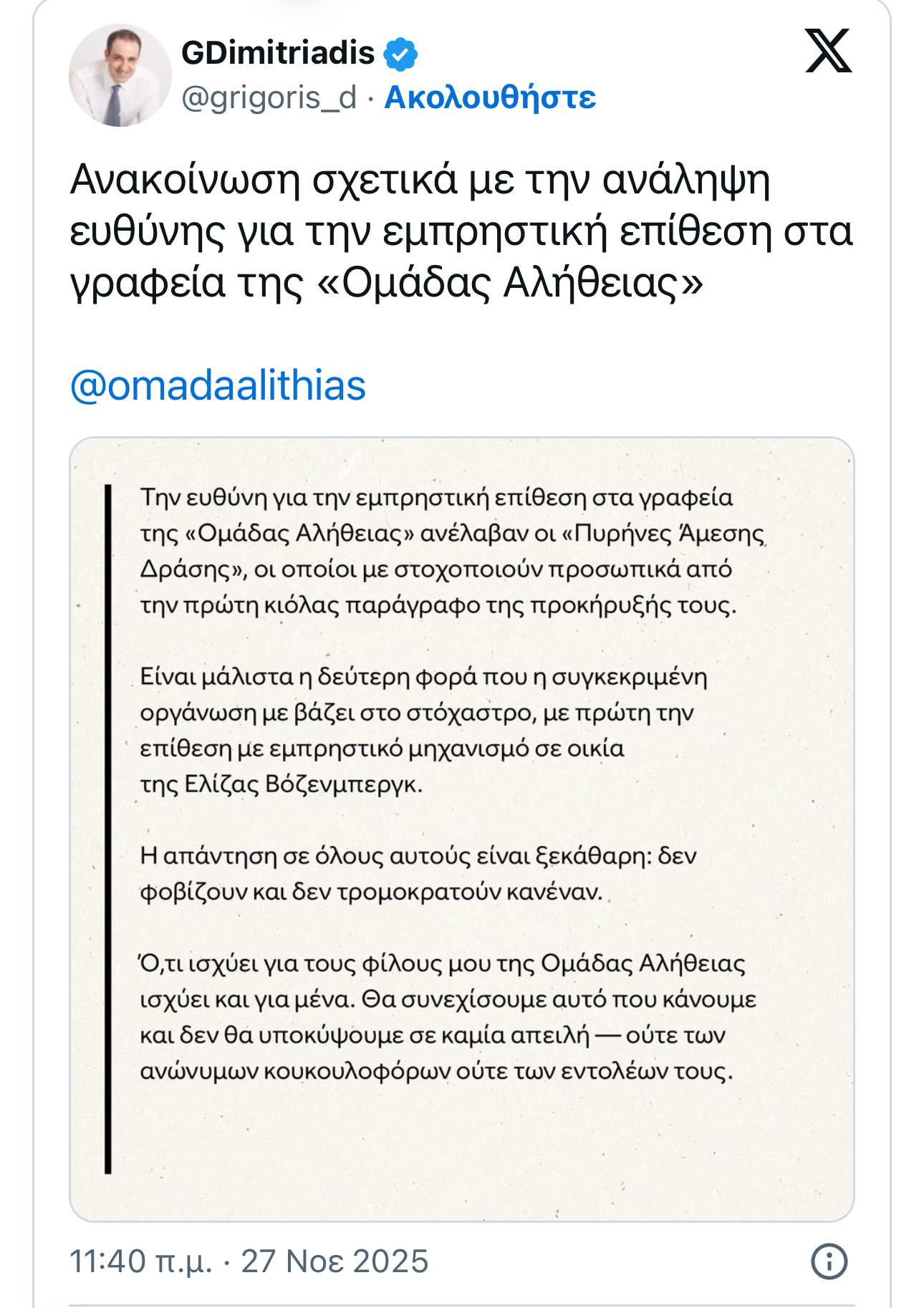
Task: Click the paragraph mentioning Ελίζας Βόζενμπεργκ
Action: coord(423,731)
